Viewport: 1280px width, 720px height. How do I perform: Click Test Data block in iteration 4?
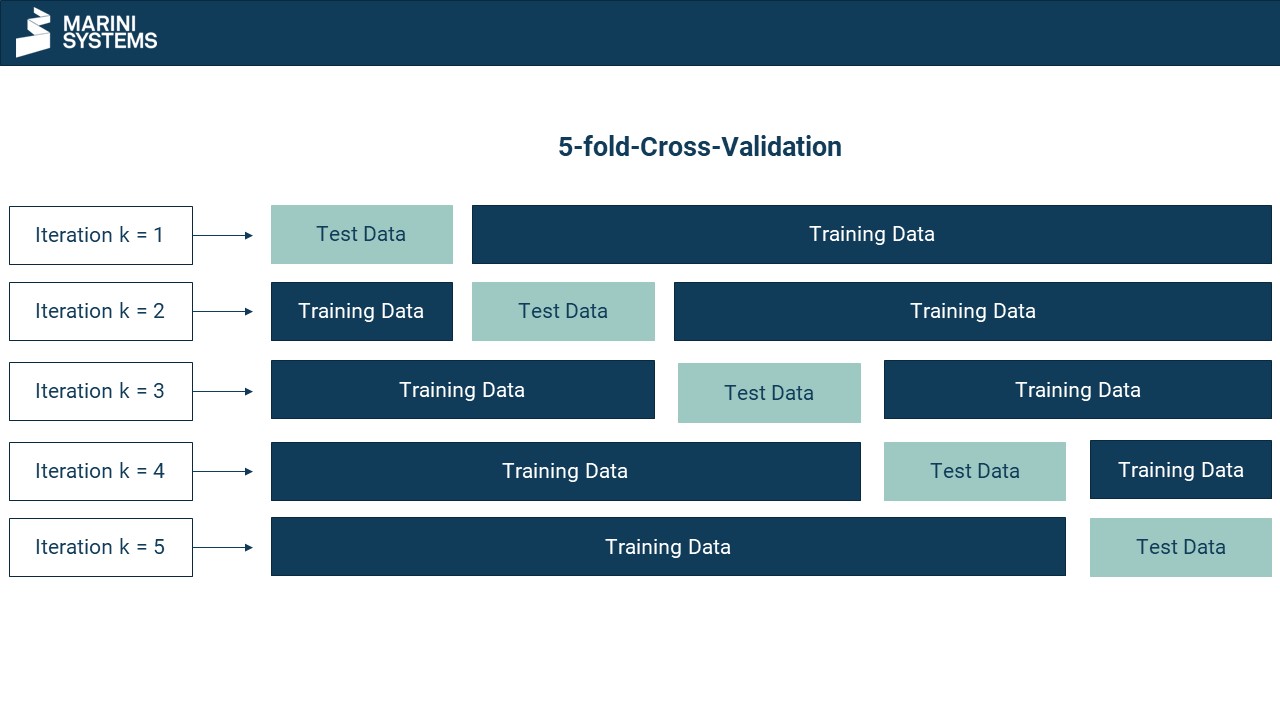[975, 471]
